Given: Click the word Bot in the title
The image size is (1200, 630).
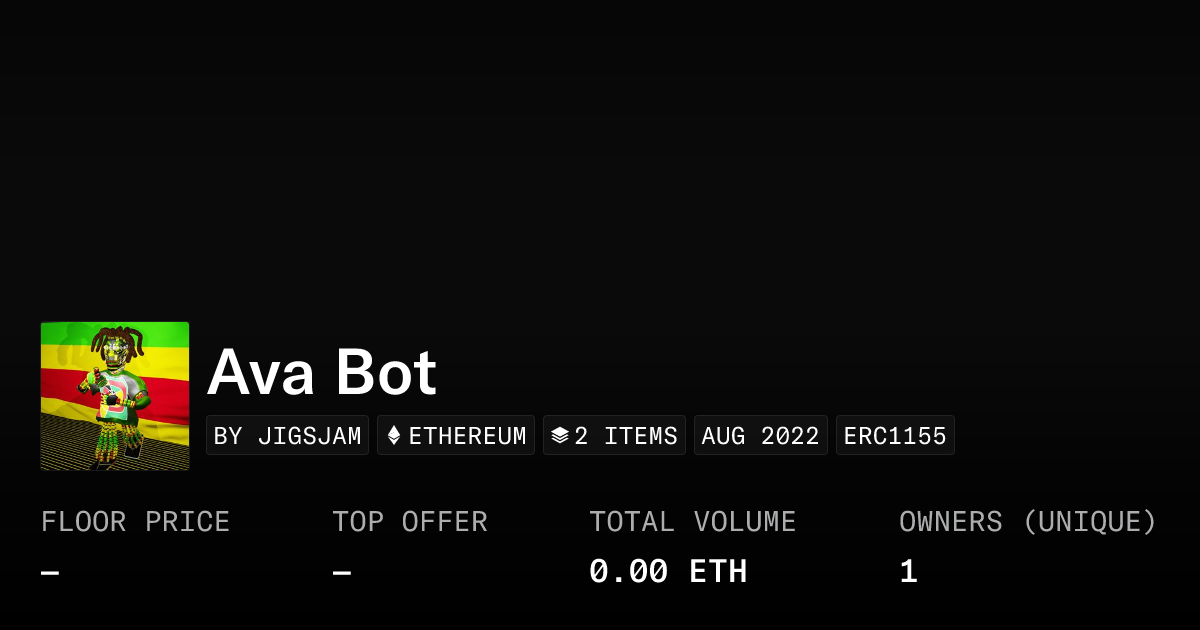Looking at the screenshot, I should pyautogui.click(x=386, y=373).
